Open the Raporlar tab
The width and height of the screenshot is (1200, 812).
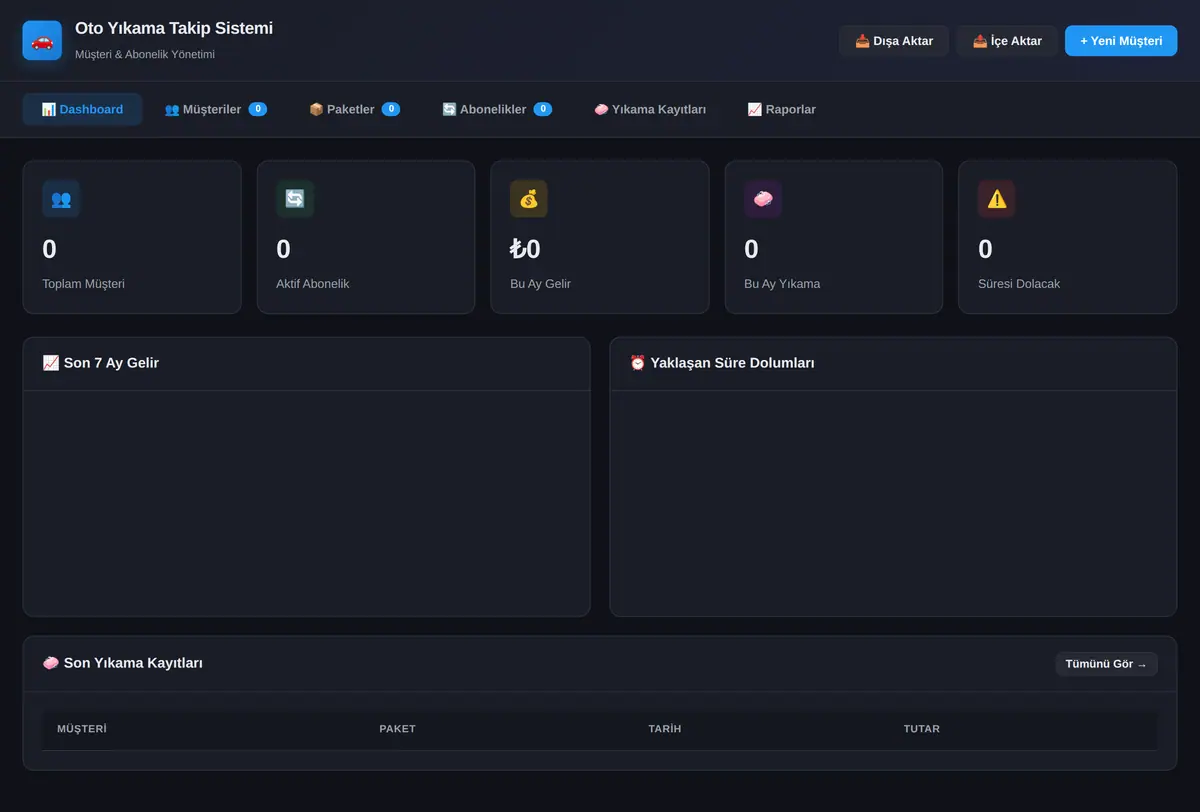coord(781,109)
